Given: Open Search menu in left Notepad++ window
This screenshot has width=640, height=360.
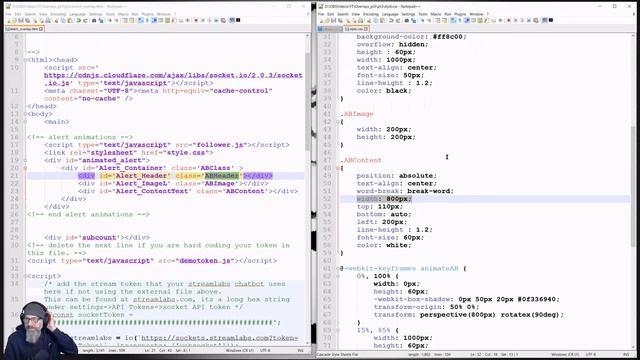Looking at the screenshot, I should point(31,14).
